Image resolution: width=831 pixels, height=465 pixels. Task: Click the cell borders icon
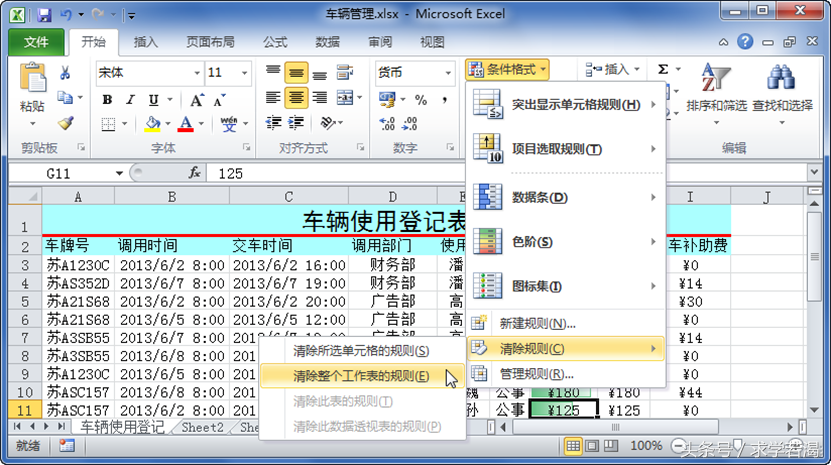(x=108, y=124)
